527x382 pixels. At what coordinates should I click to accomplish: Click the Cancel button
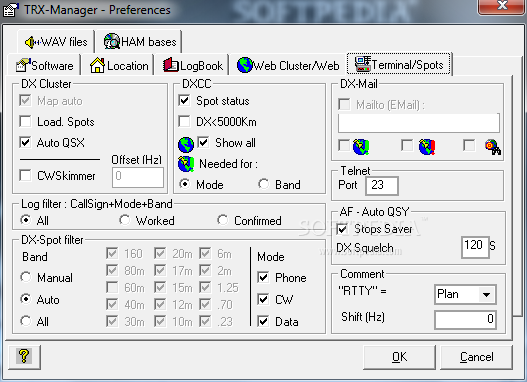point(476,357)
